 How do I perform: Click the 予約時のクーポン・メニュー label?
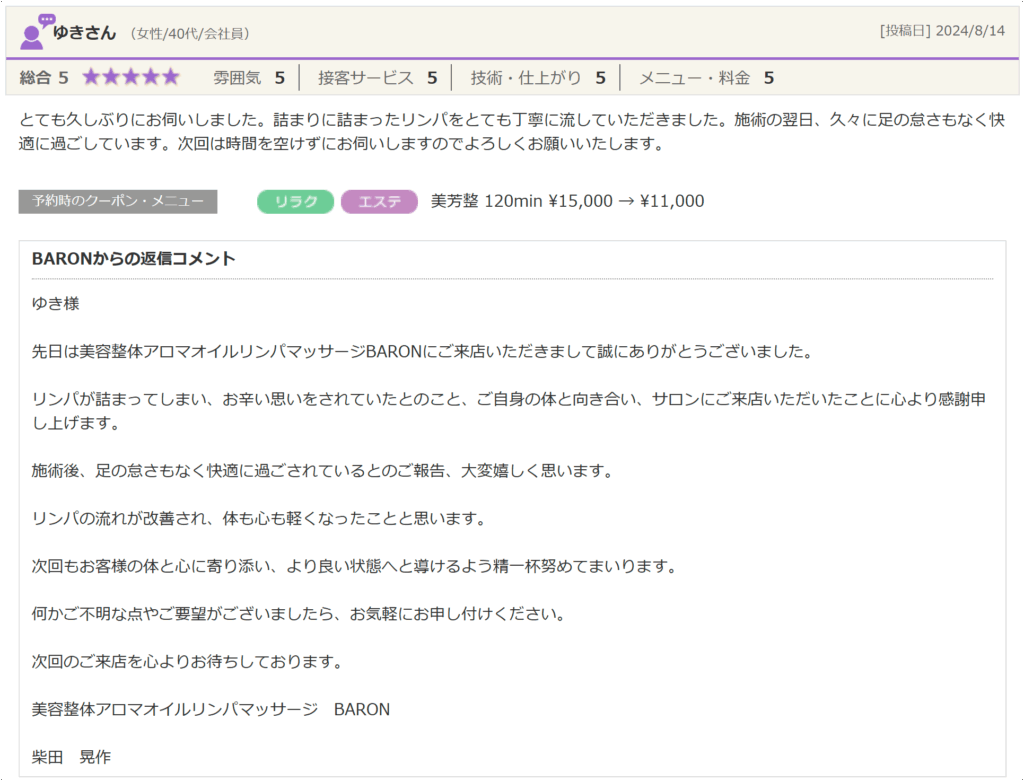(x=118, y=201)
